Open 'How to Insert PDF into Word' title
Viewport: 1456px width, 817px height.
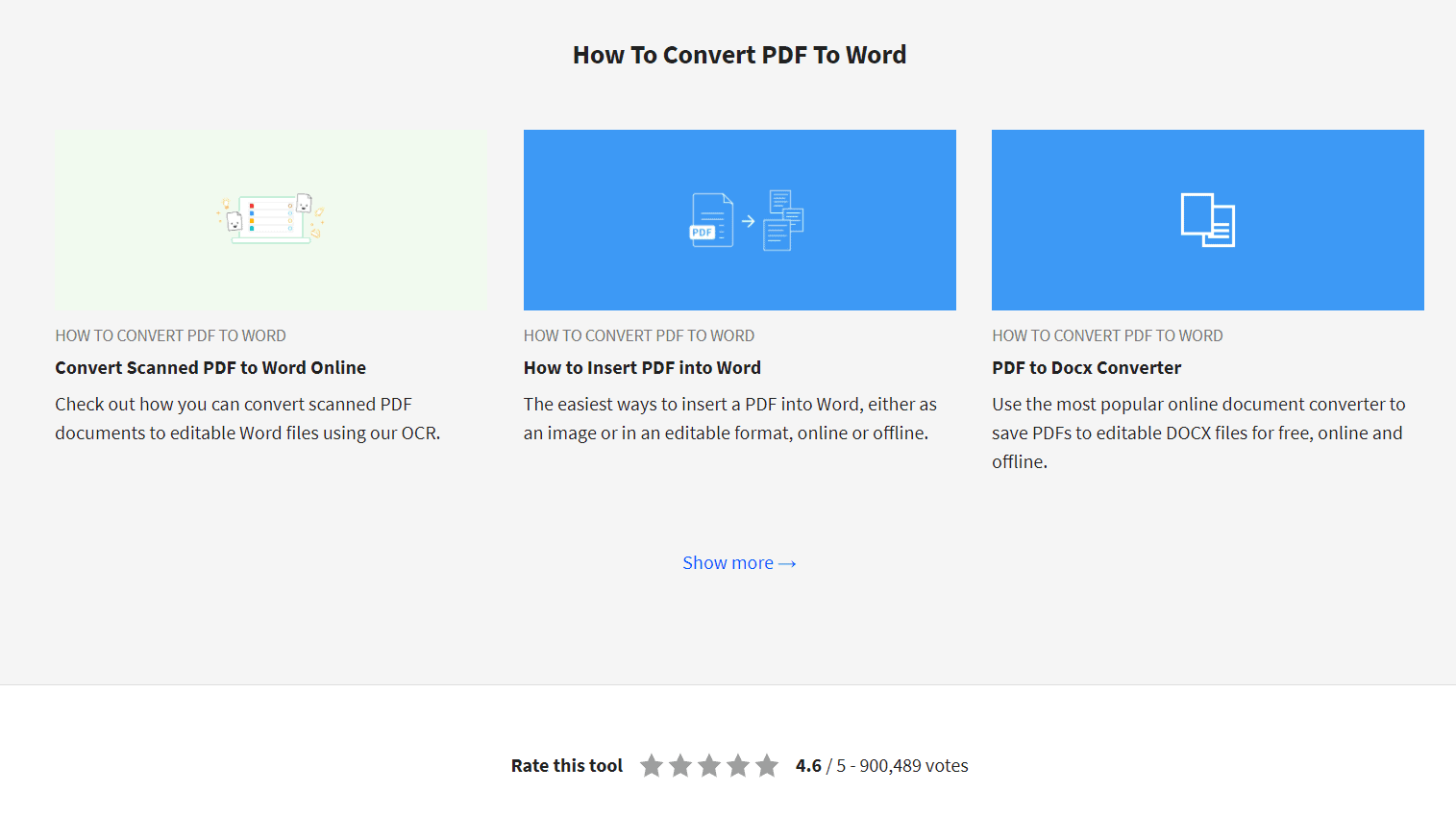pos(642,368)
